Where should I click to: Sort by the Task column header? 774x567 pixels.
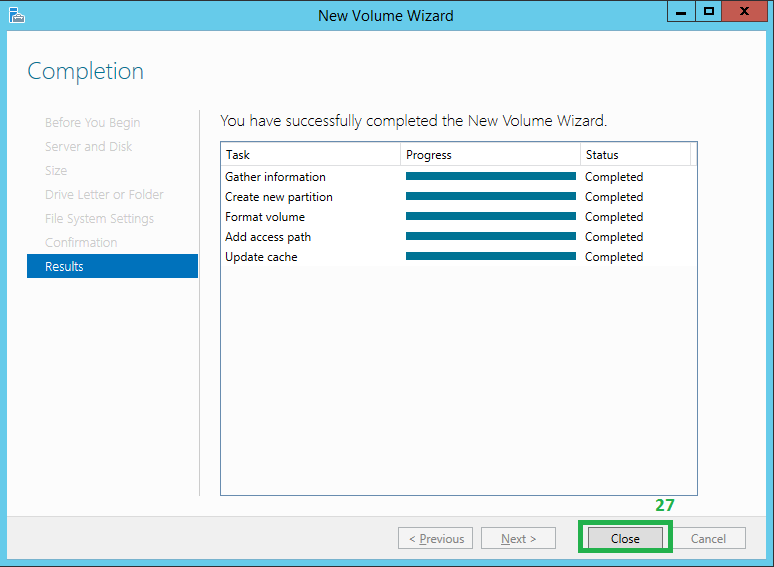click(x=310, y=154)
